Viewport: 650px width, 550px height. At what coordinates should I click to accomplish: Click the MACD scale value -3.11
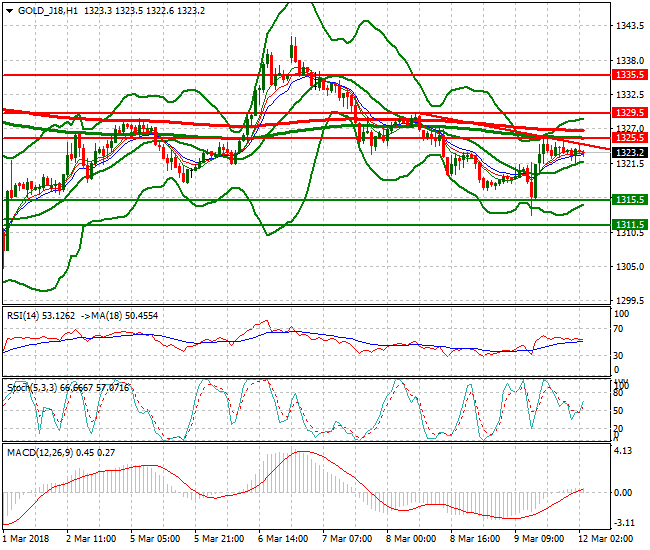coord(624,523)
